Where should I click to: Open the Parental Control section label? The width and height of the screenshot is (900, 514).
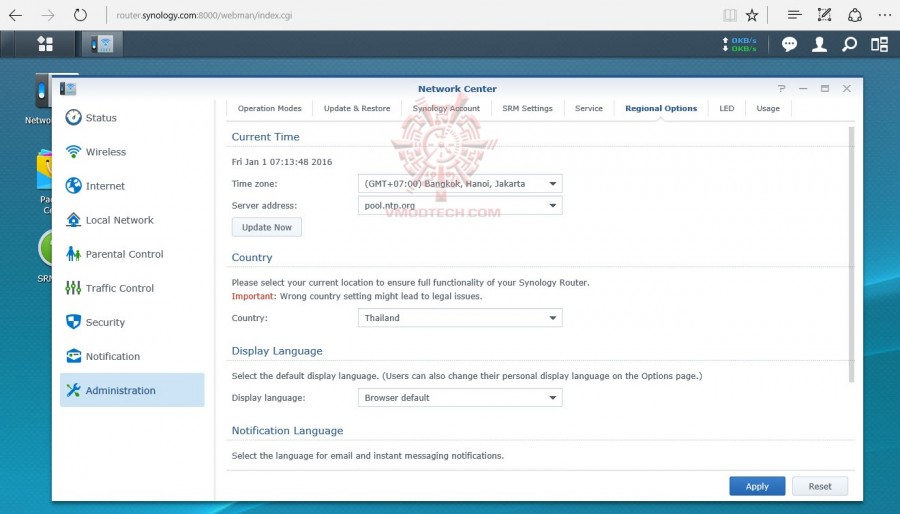(x=125, y=254)
